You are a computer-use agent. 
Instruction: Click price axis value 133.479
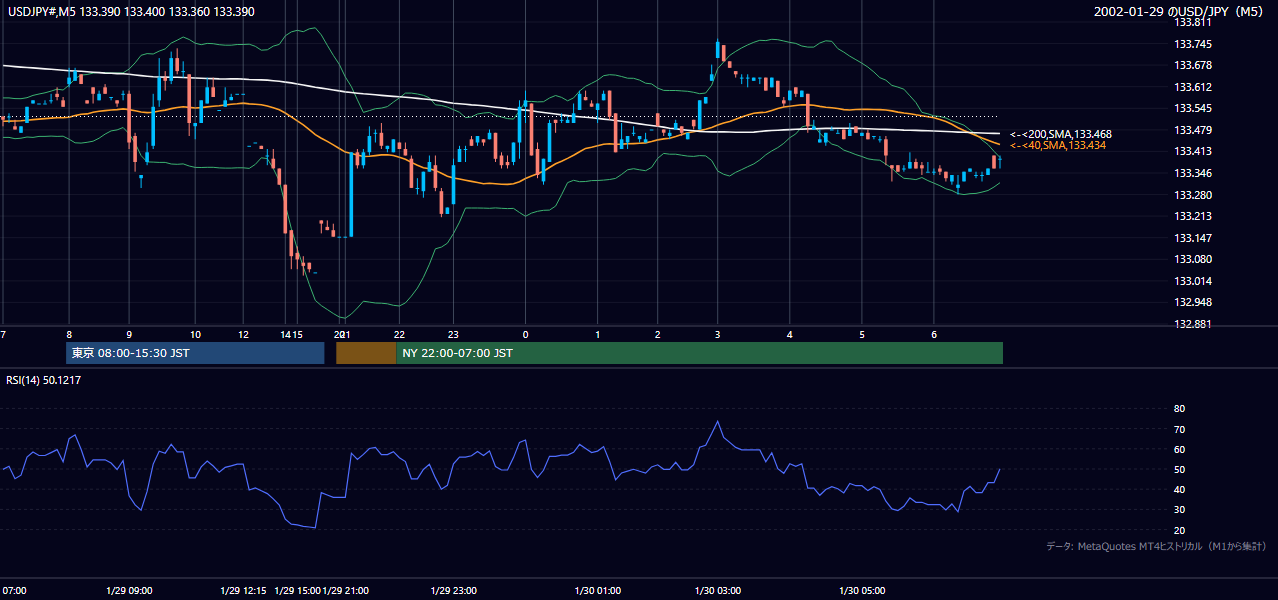tap(1192, 130)
